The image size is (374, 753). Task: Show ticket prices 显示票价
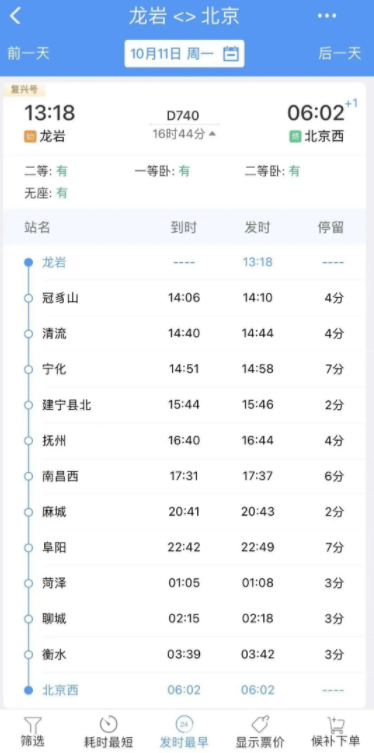click(260, 732)
